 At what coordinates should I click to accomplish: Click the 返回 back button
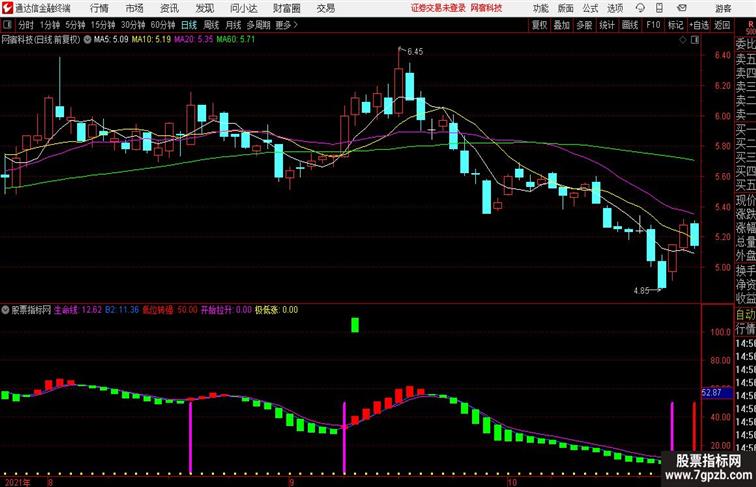[x=722, y=25]
